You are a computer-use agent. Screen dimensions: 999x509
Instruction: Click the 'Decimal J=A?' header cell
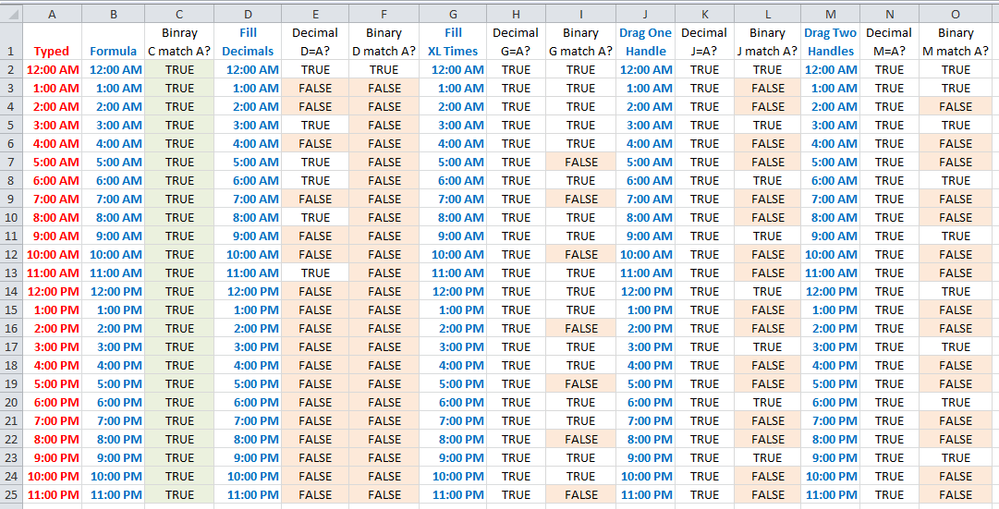click(704, 42)
